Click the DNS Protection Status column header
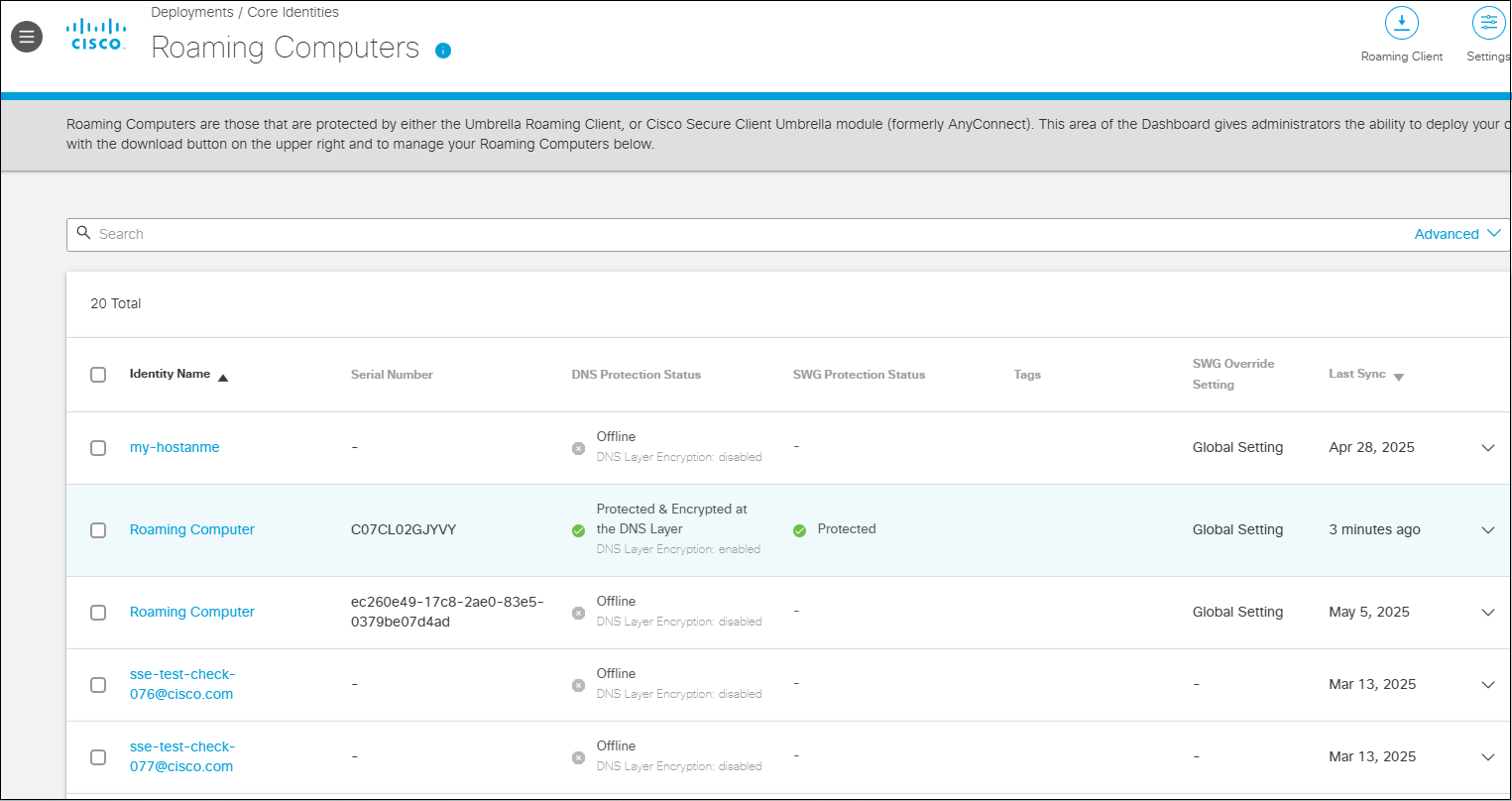This screenshot has height=801, width=1512. click(x=637, y=375)
